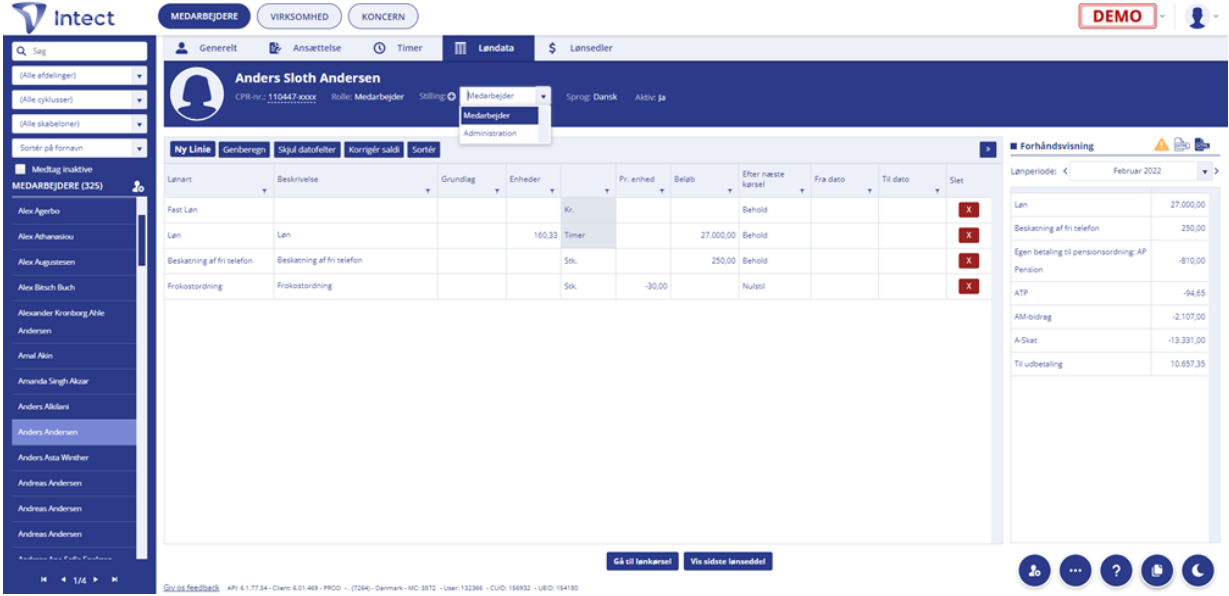Click the three-dots more options button
This screenshot has width=1229, height=596.
[1075, 569]
